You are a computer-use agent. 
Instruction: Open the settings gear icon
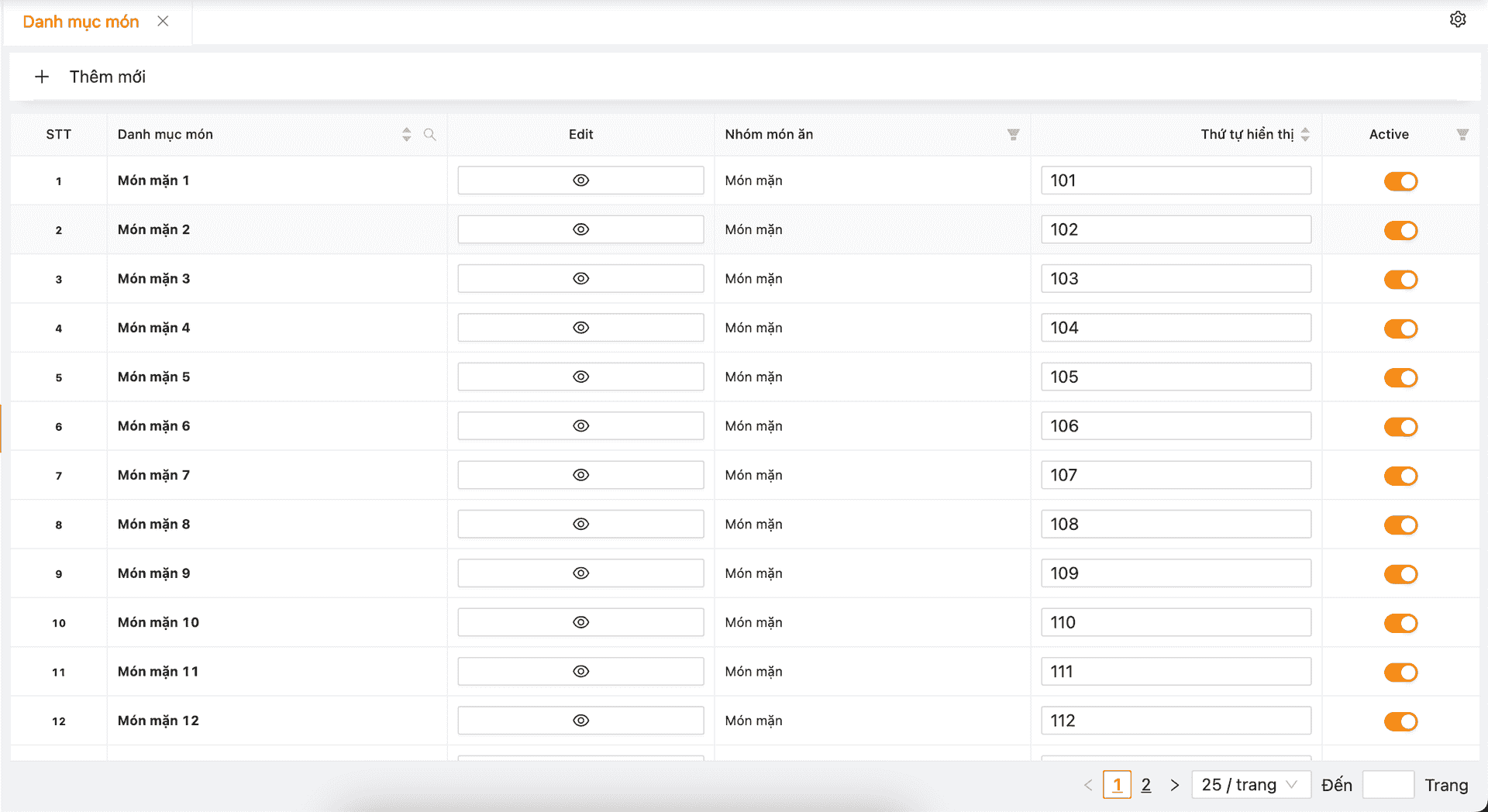(x=1458, y=19)
